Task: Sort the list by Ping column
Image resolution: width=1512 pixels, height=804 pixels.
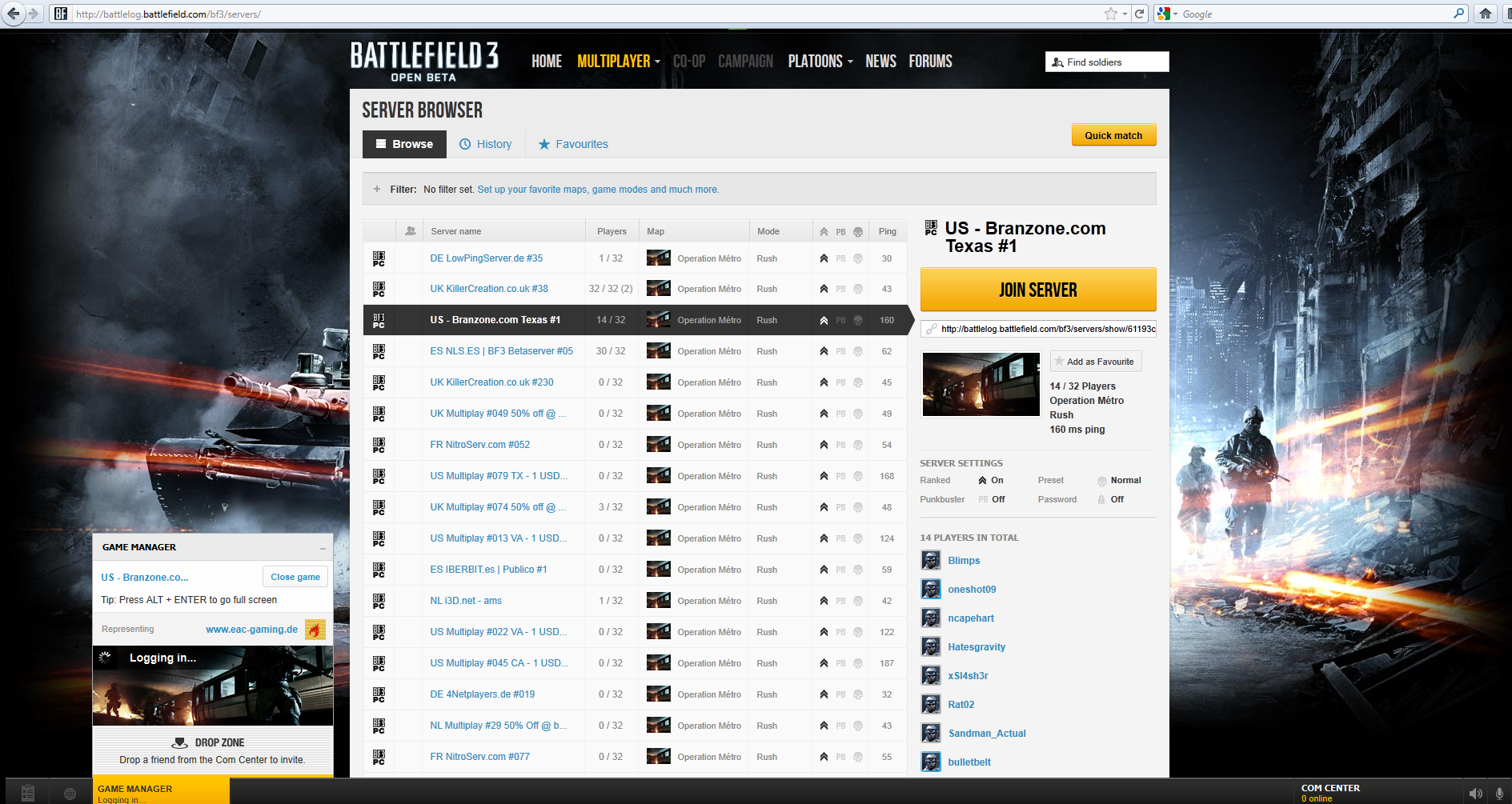Action: [x=887, y=231]
